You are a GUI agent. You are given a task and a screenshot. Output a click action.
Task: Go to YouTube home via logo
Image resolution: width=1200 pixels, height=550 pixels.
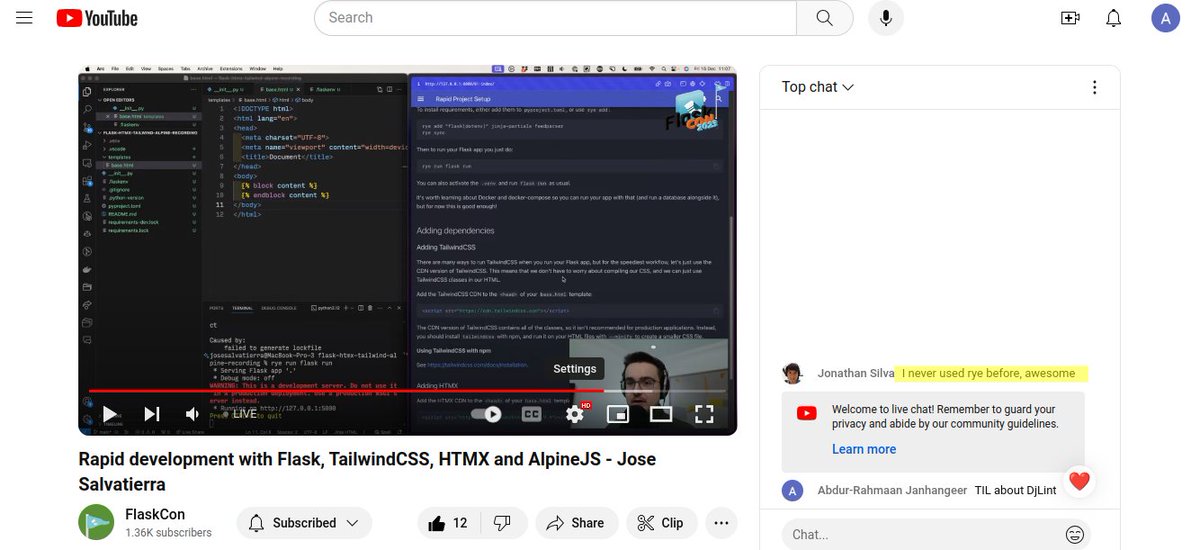click(x=97, y=18)
